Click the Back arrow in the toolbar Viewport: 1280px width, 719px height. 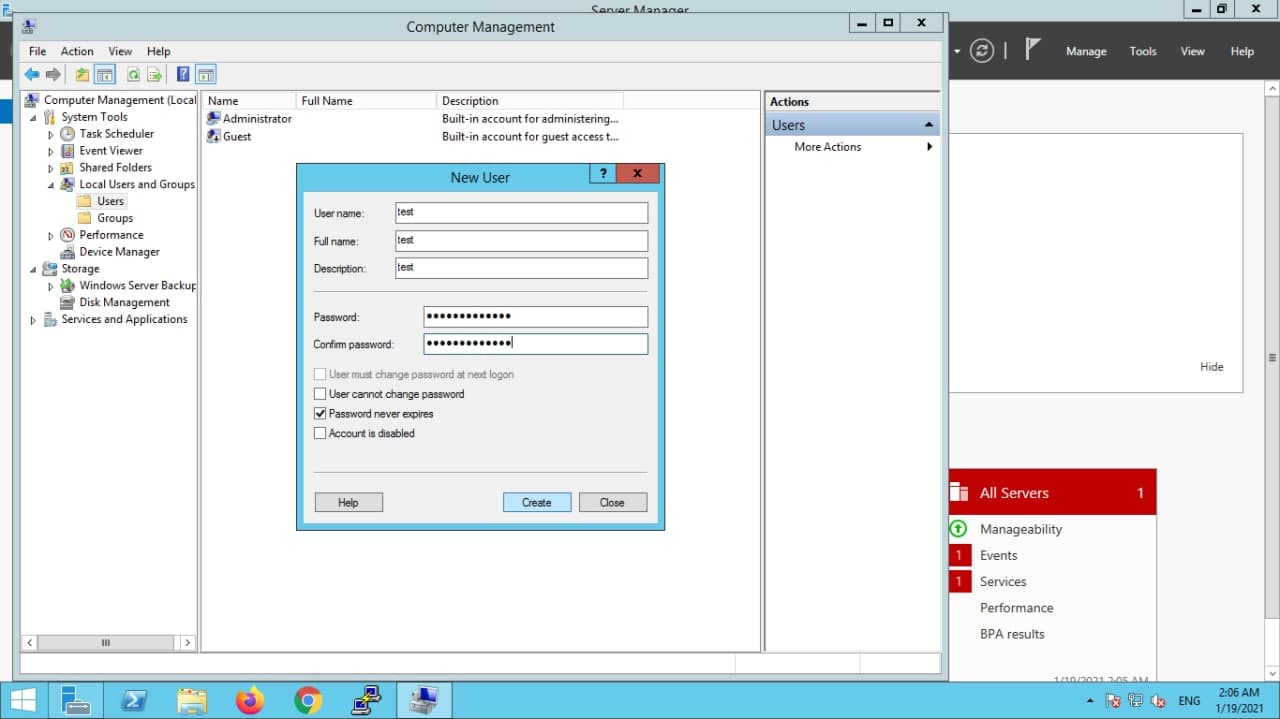click(32, 75)
